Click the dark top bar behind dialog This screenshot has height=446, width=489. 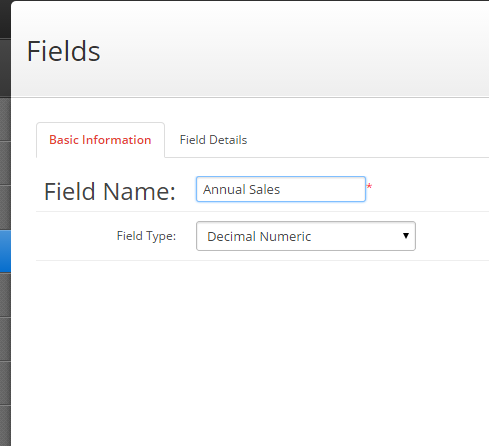click(5, 18)
